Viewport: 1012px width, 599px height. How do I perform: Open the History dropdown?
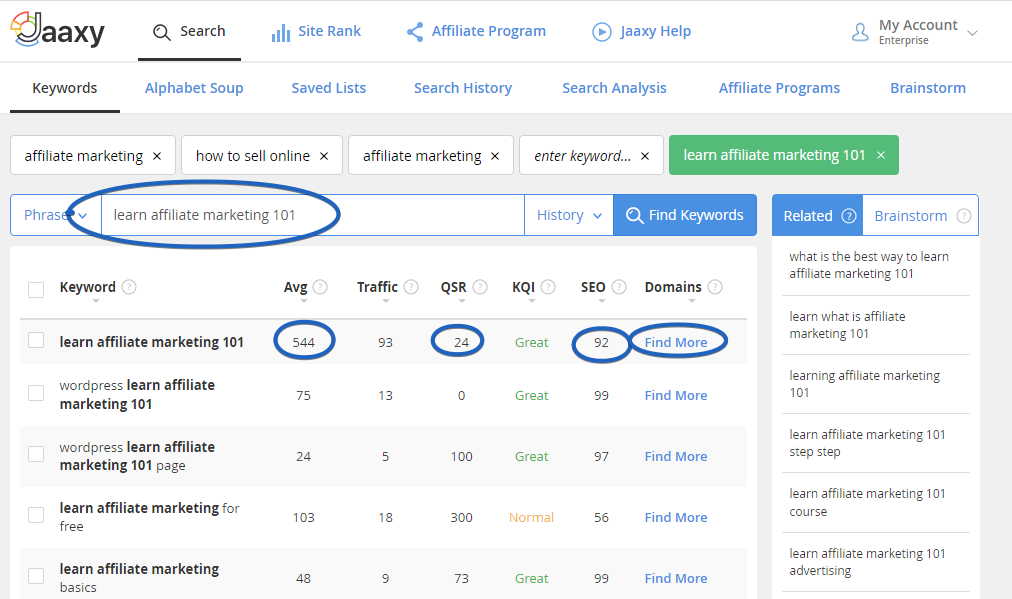tap(569, 215)
